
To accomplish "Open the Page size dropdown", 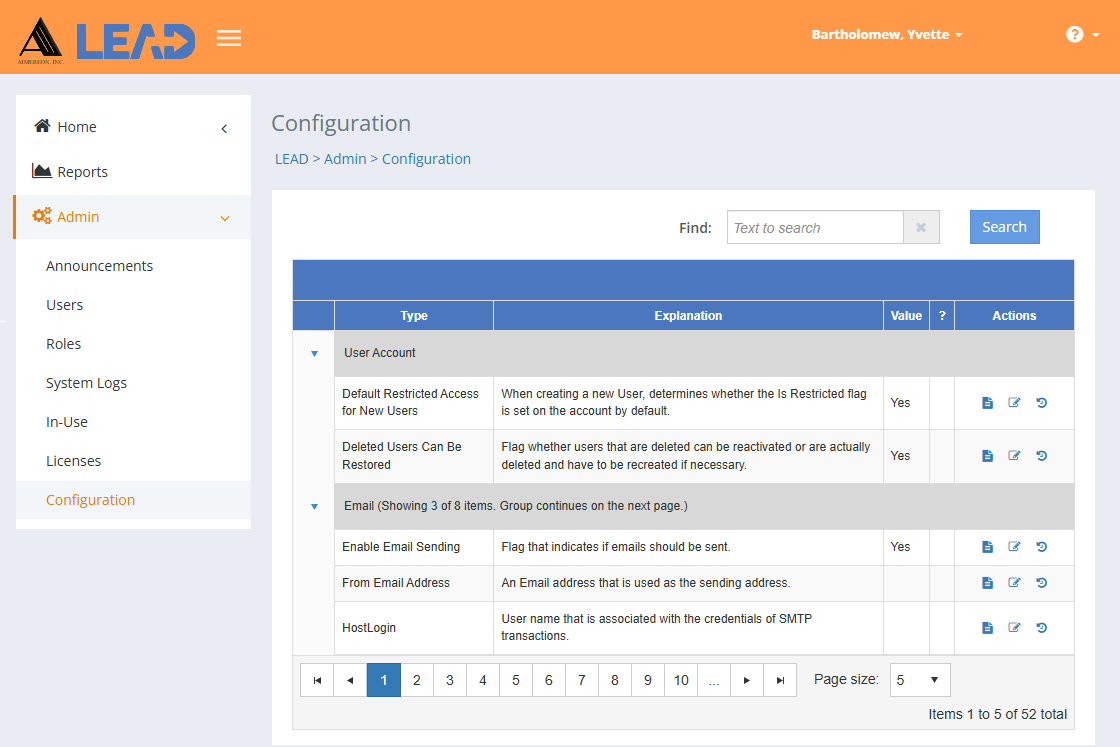I will tap(919, 680).
